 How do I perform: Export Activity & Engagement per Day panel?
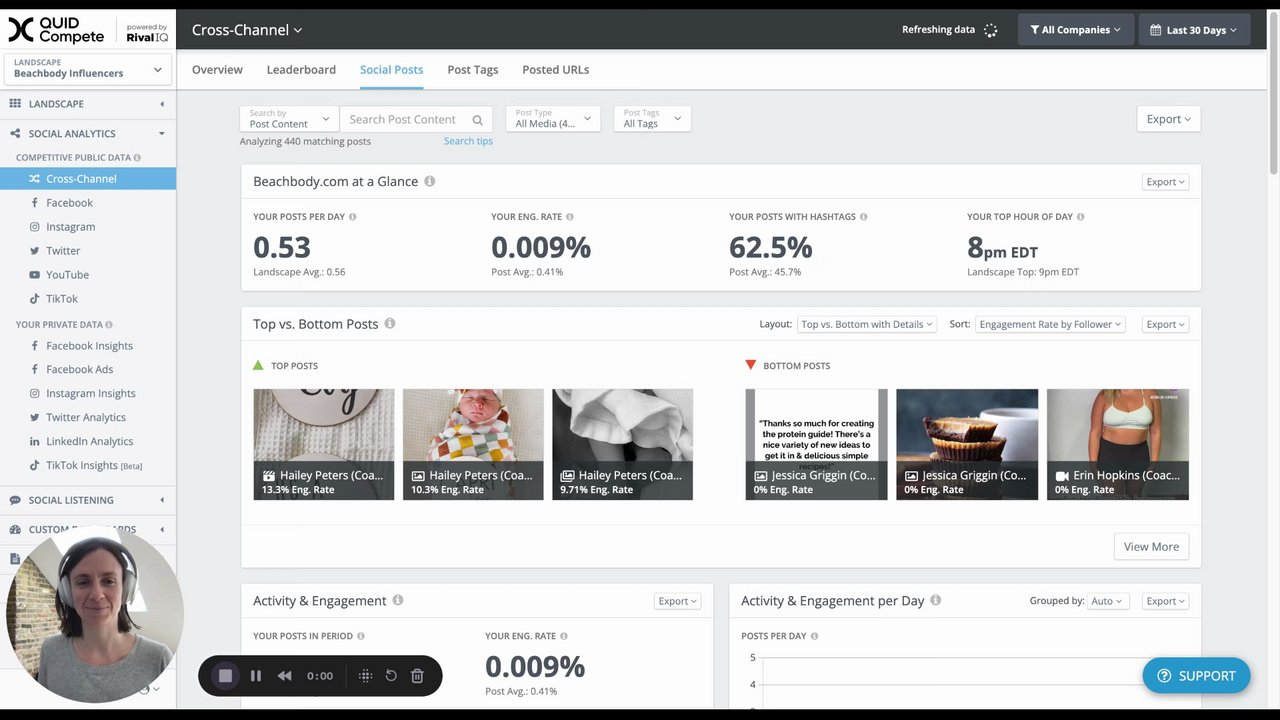click(x=1165, y=601)
